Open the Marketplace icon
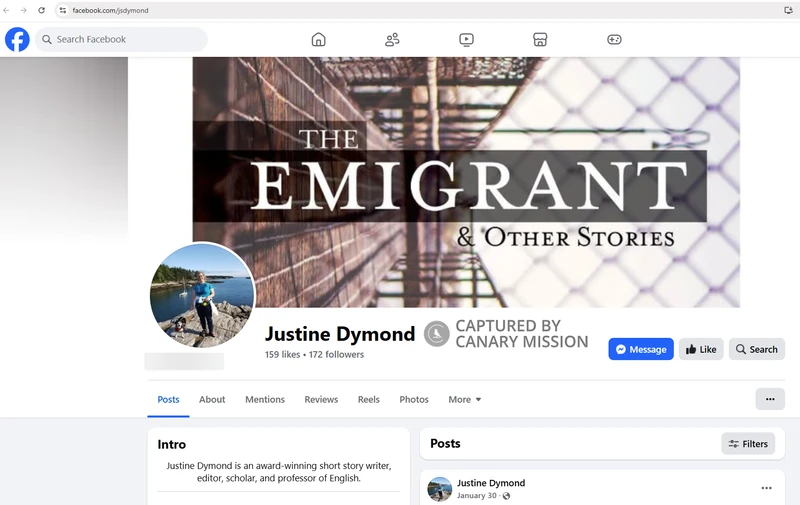800x505 pixels. click(x=540, y=39)
